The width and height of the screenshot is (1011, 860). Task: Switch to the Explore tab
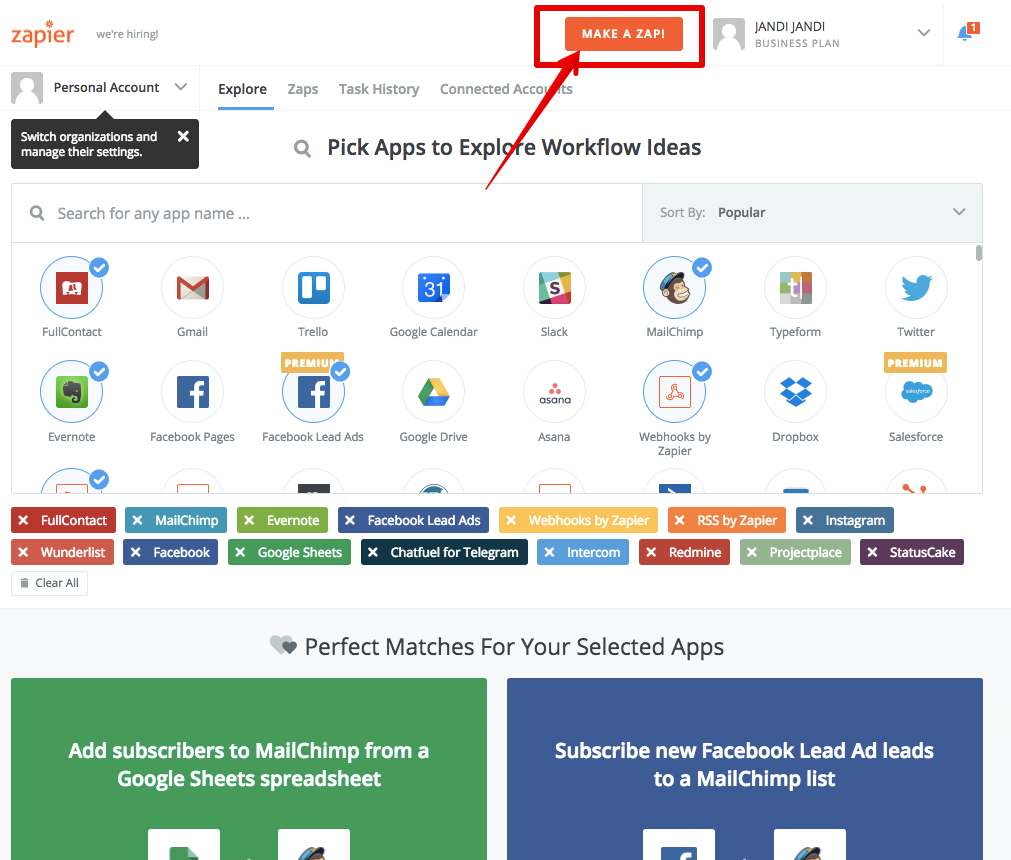tap(242, 89)
